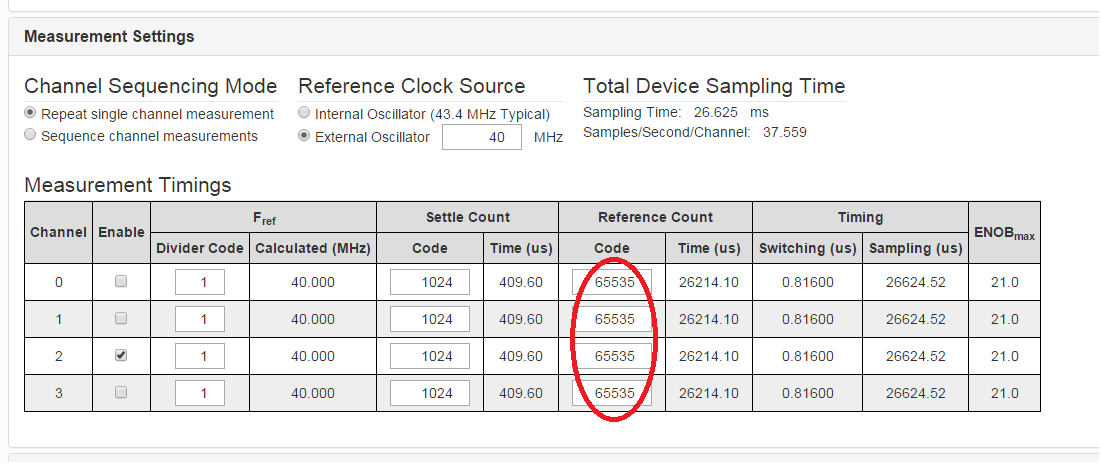The width and height of the screenshot is (1101, 473).
Task: Click the Measurement Settings panel header
Action: pos(554,36)
